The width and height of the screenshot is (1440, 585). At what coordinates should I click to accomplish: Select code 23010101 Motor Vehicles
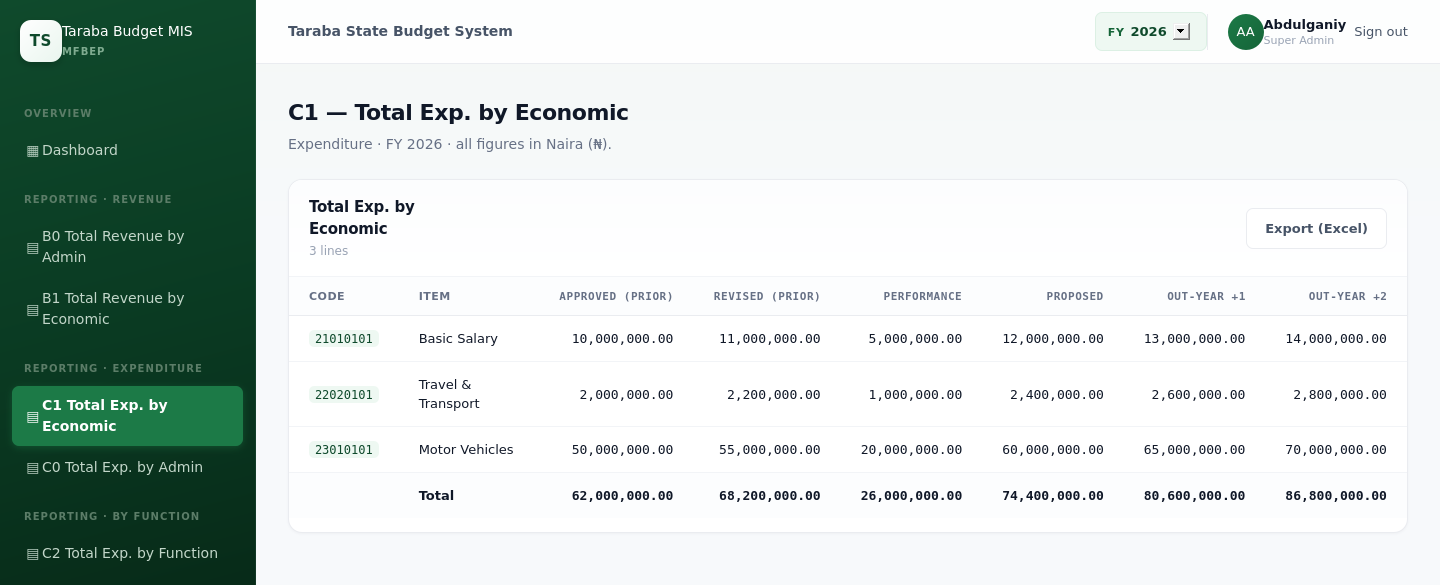click(344, 450)
